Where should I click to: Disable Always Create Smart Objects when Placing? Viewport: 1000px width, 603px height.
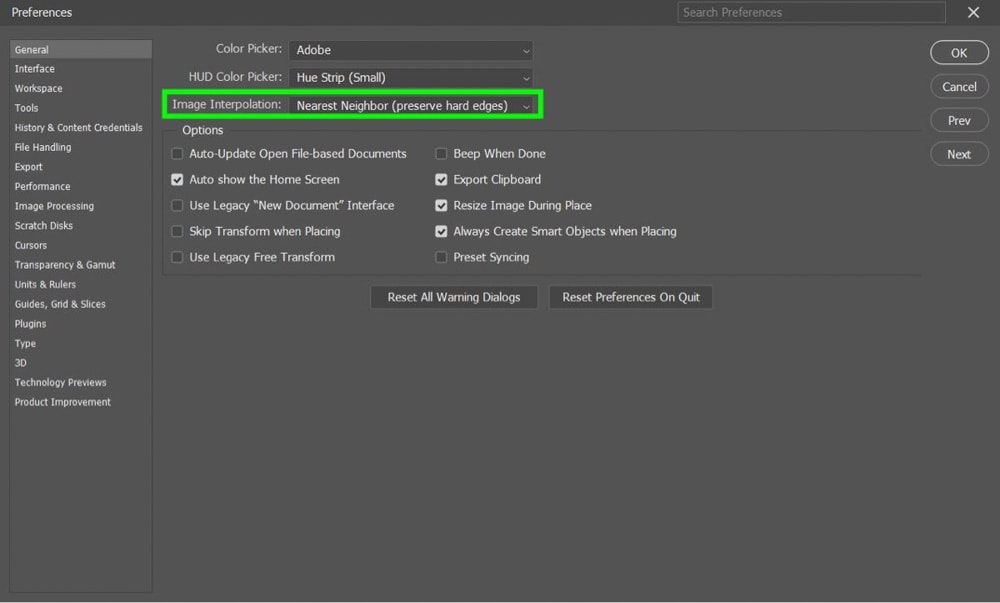coord(441,231)
